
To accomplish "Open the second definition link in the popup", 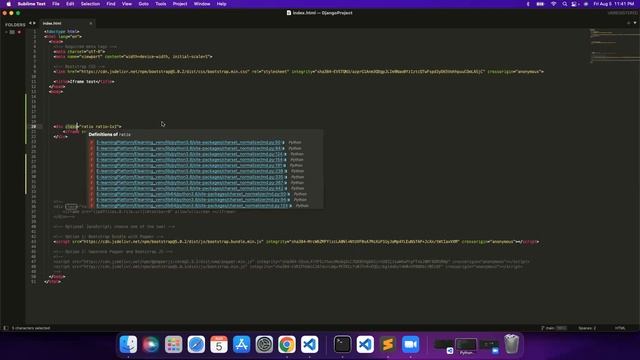I will coord(189,148).
